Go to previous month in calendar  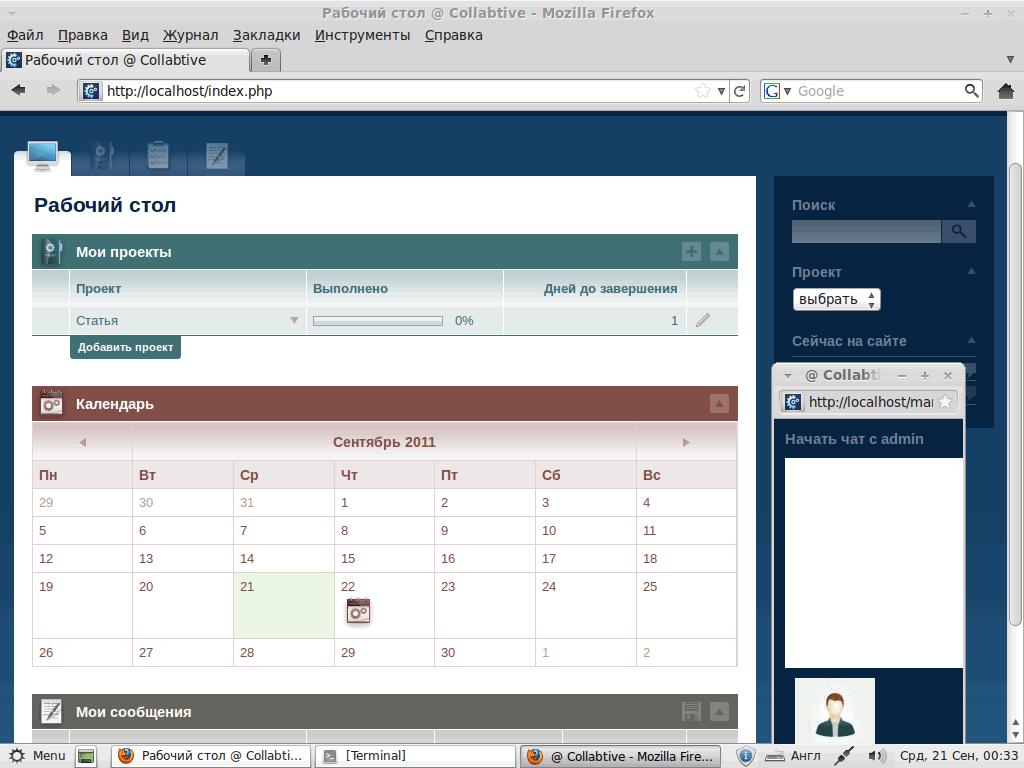(x=82, y=442)
